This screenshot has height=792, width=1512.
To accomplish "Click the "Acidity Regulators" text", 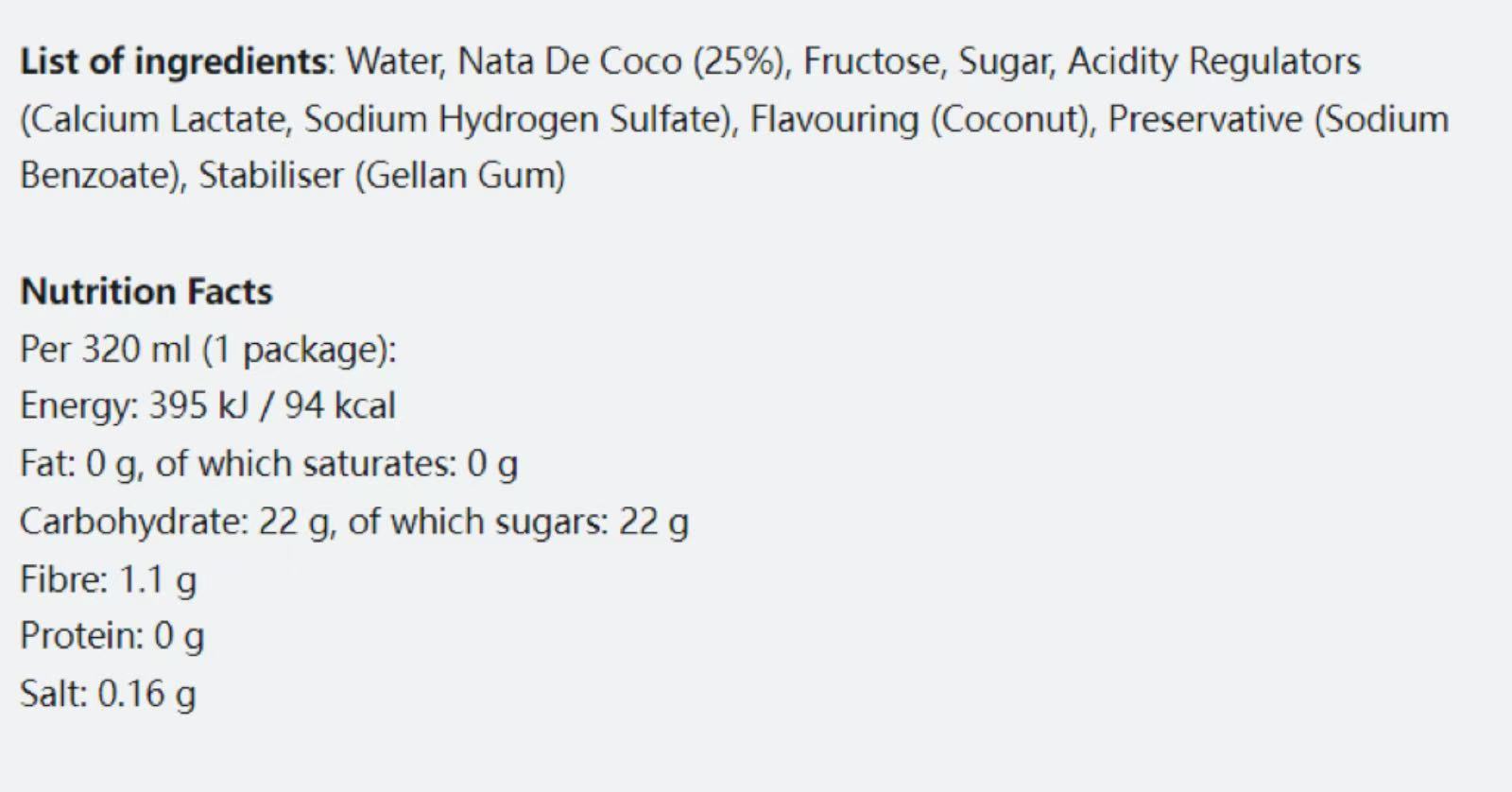I will (1213, 61).
